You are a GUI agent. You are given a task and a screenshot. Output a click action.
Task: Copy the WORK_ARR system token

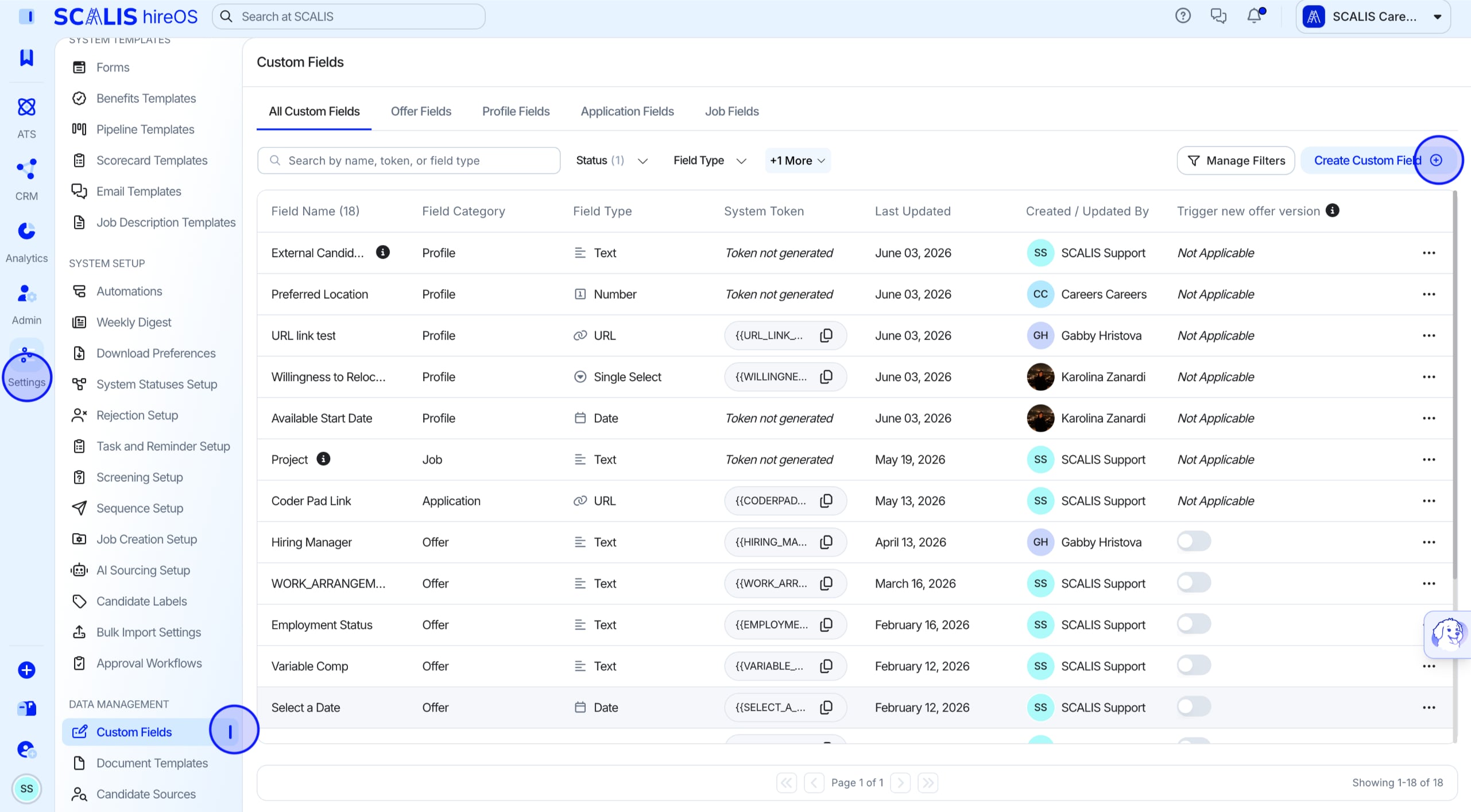click(826, 583)
